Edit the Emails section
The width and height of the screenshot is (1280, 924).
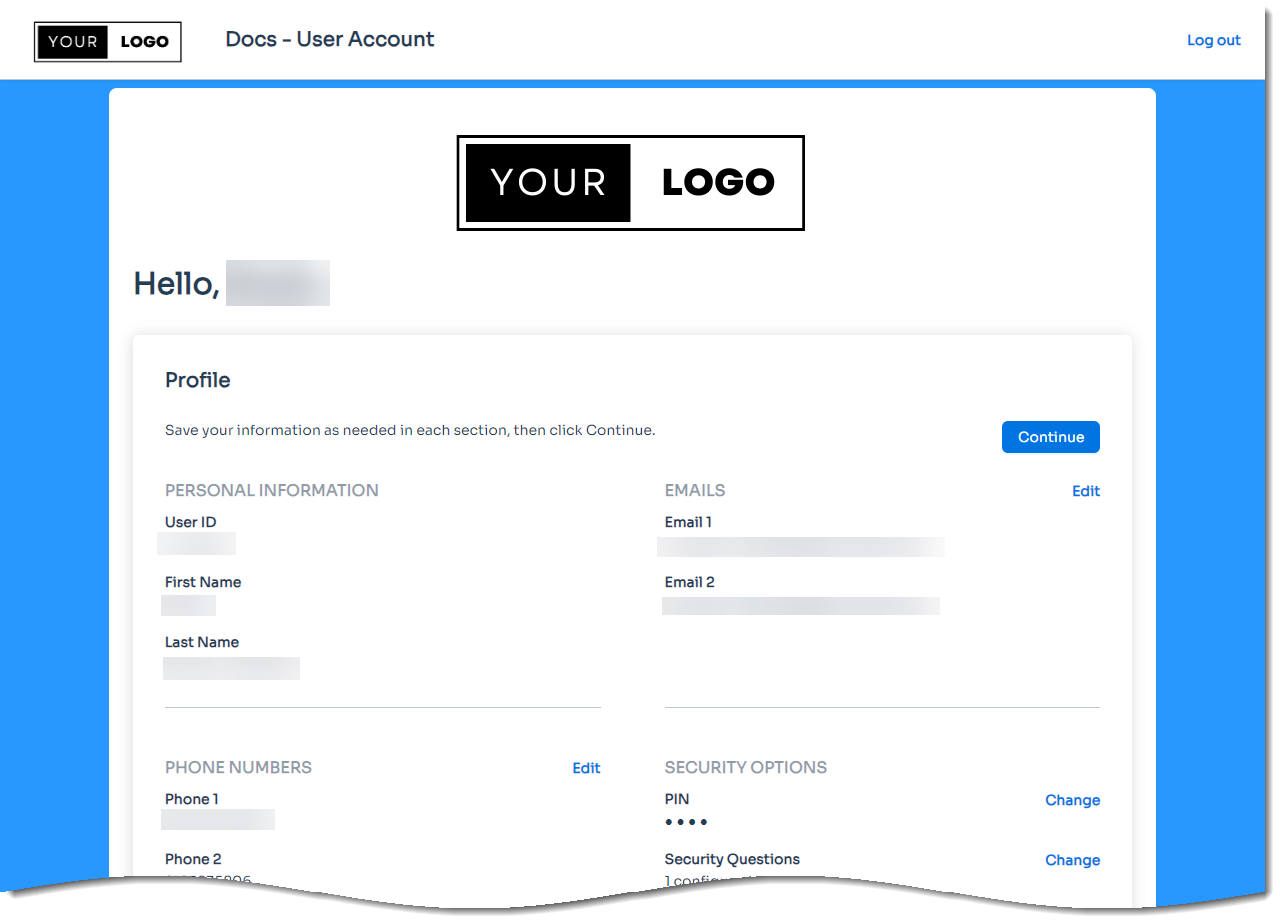pos(1085,491)
